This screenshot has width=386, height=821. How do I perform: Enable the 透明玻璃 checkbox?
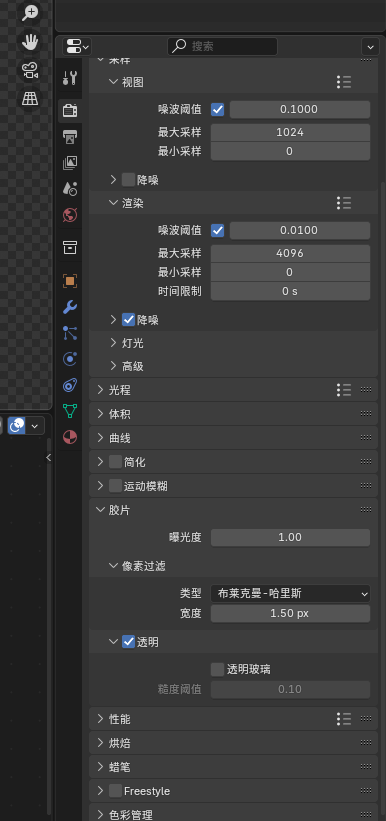[x=217, y=669]
